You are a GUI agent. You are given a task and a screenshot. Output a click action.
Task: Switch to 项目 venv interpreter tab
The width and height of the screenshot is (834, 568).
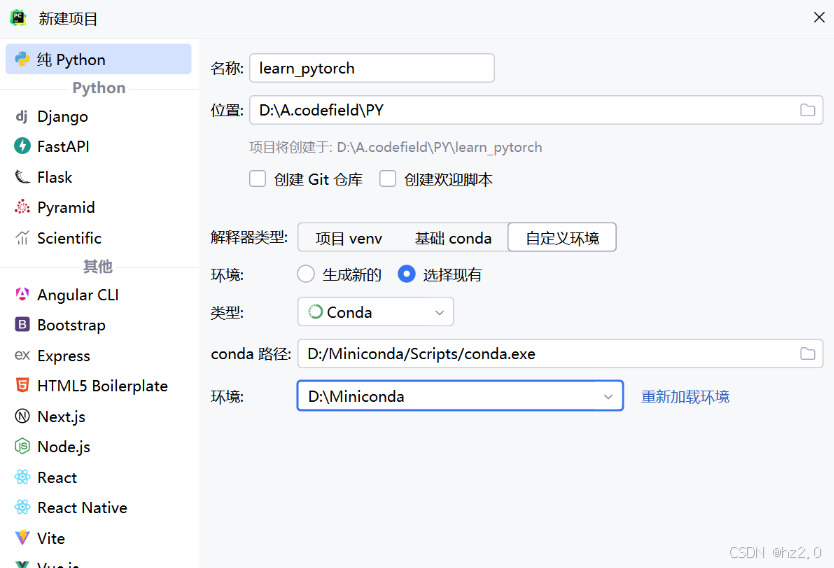(349, 238)
